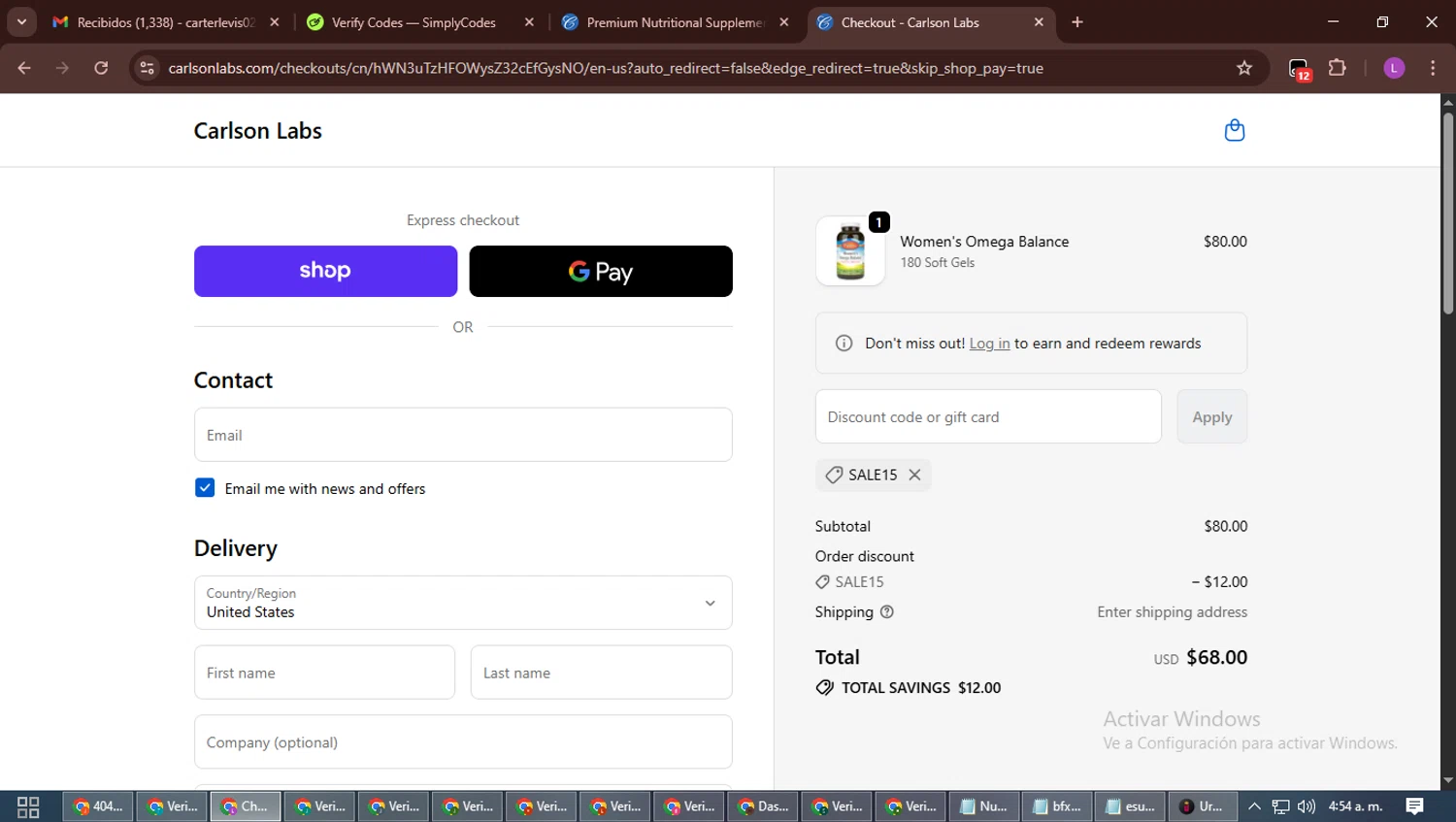Open the tab search dropdown arrow
The width and height of the screenshot is (1456, 822).
pos(21,22)
